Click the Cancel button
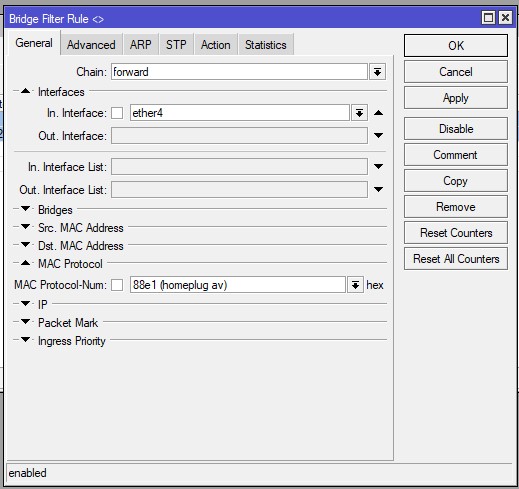The width and height of the screenshot is (519, 489). click(x=456, y=72)
